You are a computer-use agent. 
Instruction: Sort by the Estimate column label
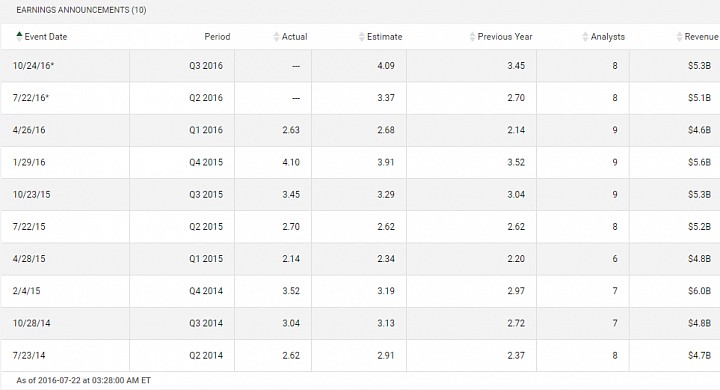(x=384, y=37)
